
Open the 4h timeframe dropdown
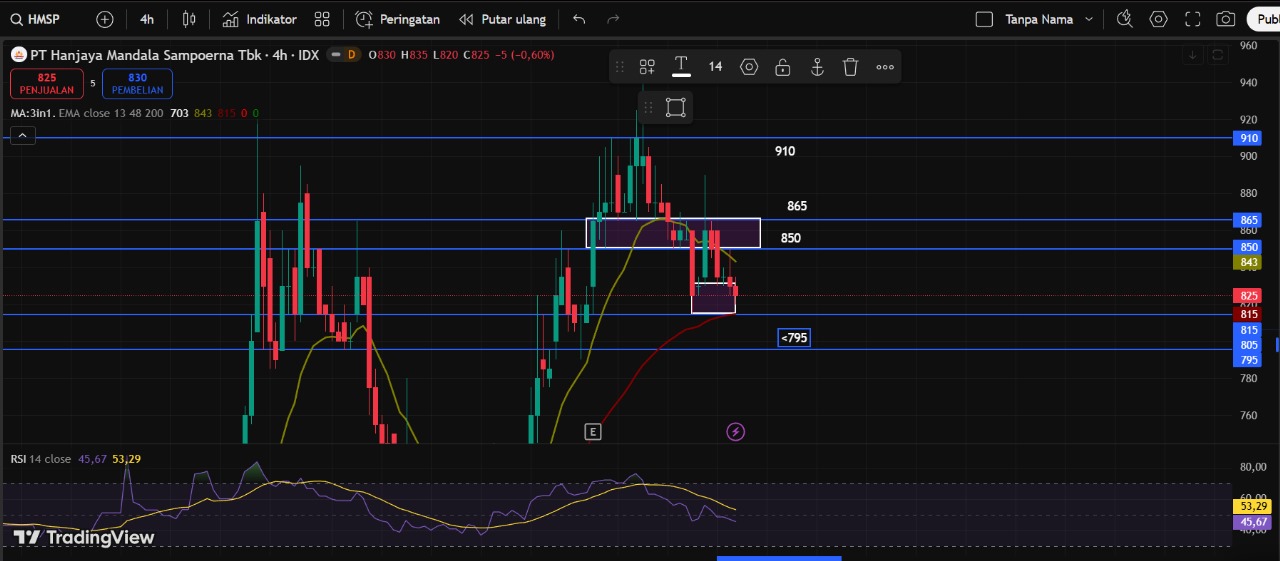(147, 19)
